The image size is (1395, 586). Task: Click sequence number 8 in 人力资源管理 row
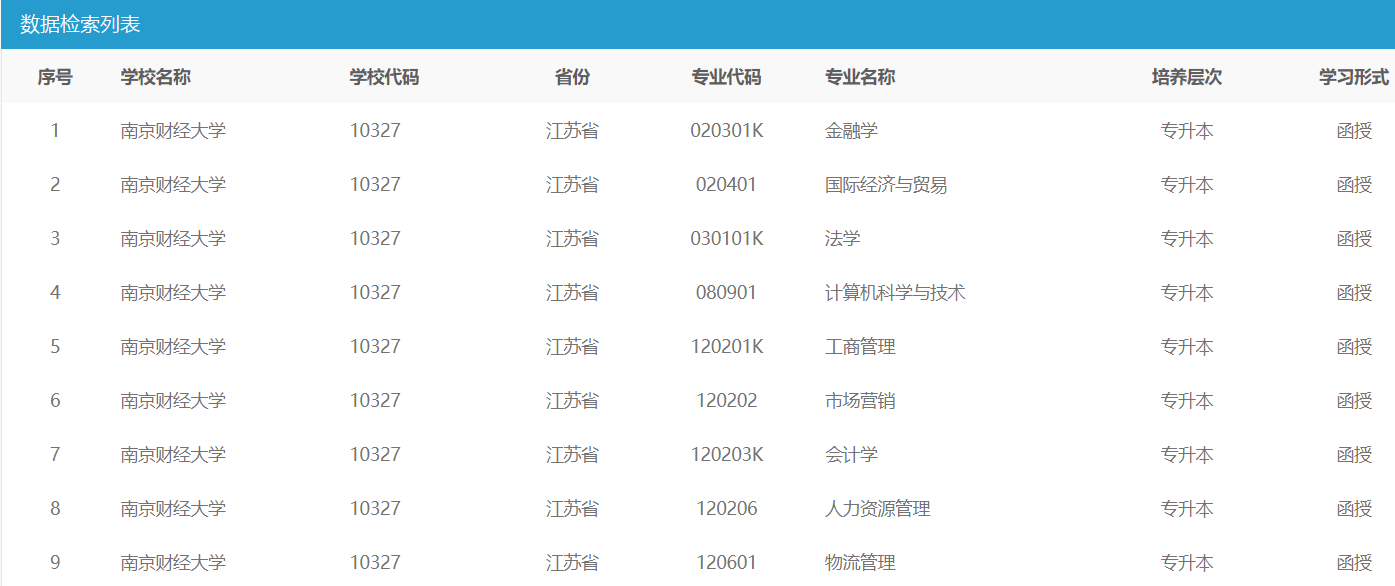pos(55,509)
